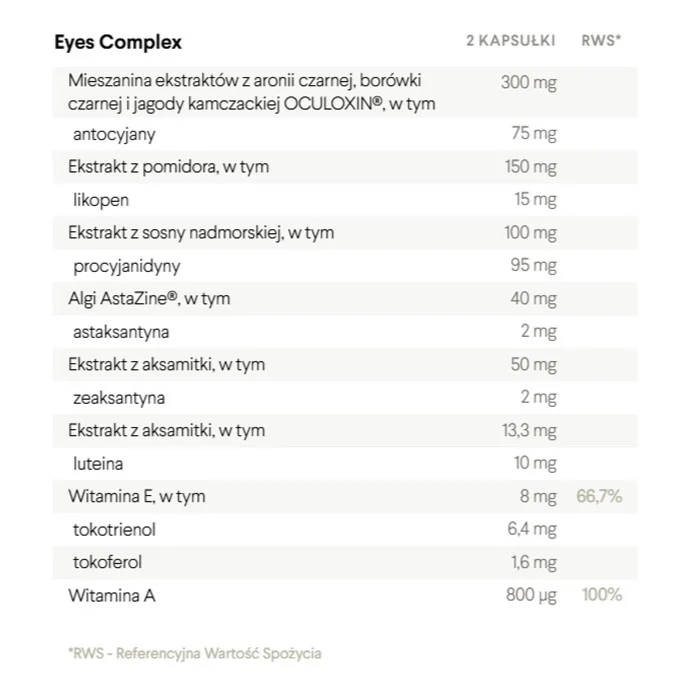Image resolution: width=700 pixels, height=700 pixels.
Task: Click the RWS* column header
Action: (x=601, y=41)
